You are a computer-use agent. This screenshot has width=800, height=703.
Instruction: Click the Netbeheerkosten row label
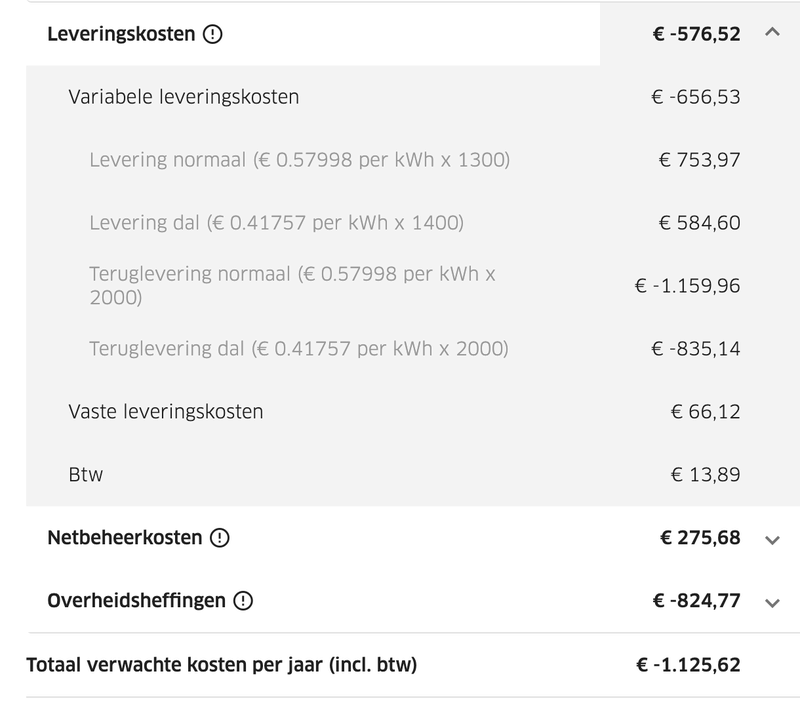pyautogui.click(x=125, y=538)
